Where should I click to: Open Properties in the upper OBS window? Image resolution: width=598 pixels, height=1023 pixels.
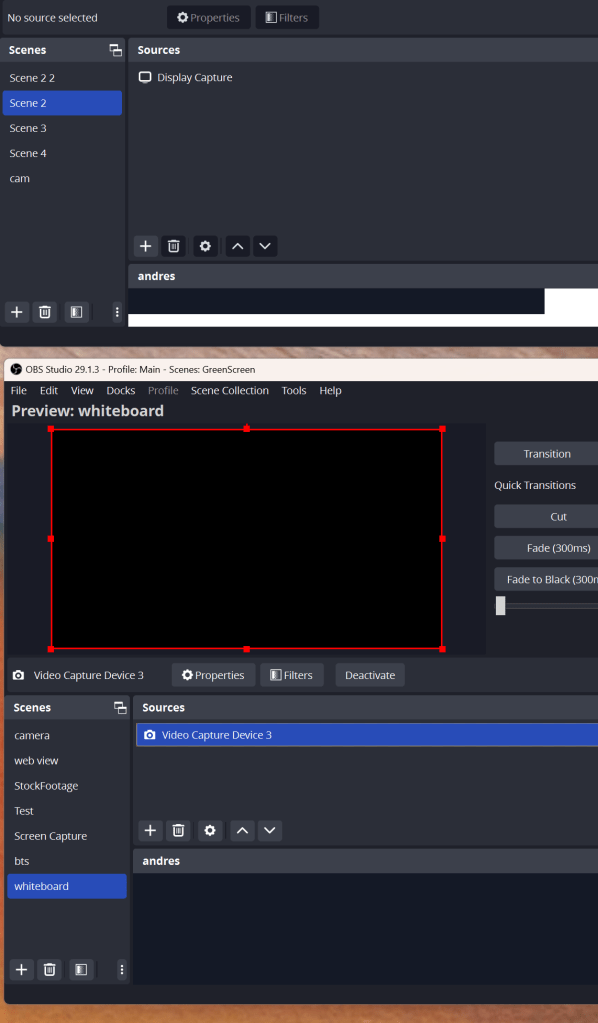209,18
